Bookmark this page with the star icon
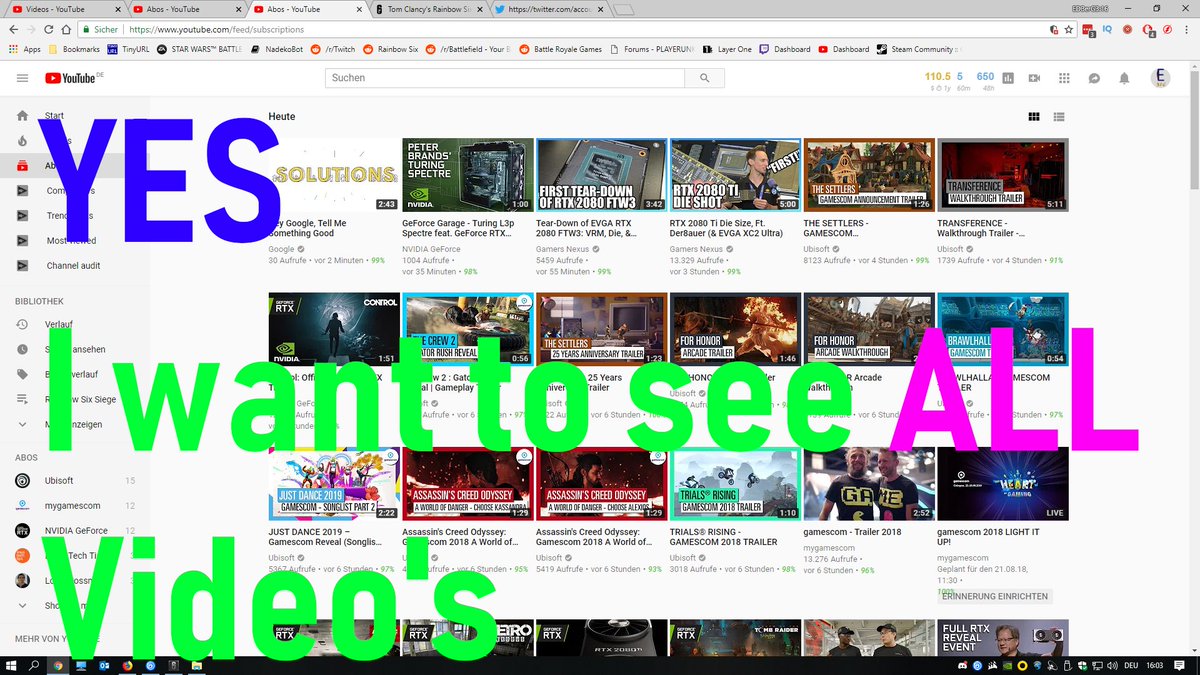The image size is (1200, 675). click(1070, 30)
